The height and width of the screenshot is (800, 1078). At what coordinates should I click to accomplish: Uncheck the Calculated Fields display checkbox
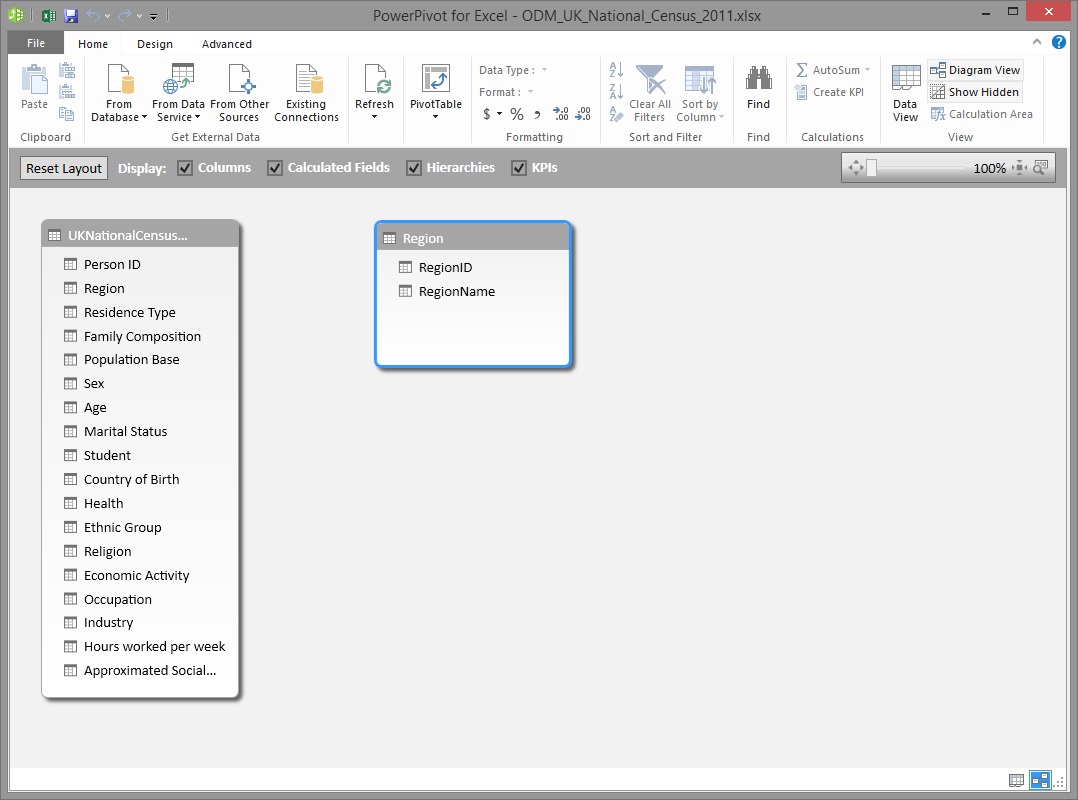[275, 168]
